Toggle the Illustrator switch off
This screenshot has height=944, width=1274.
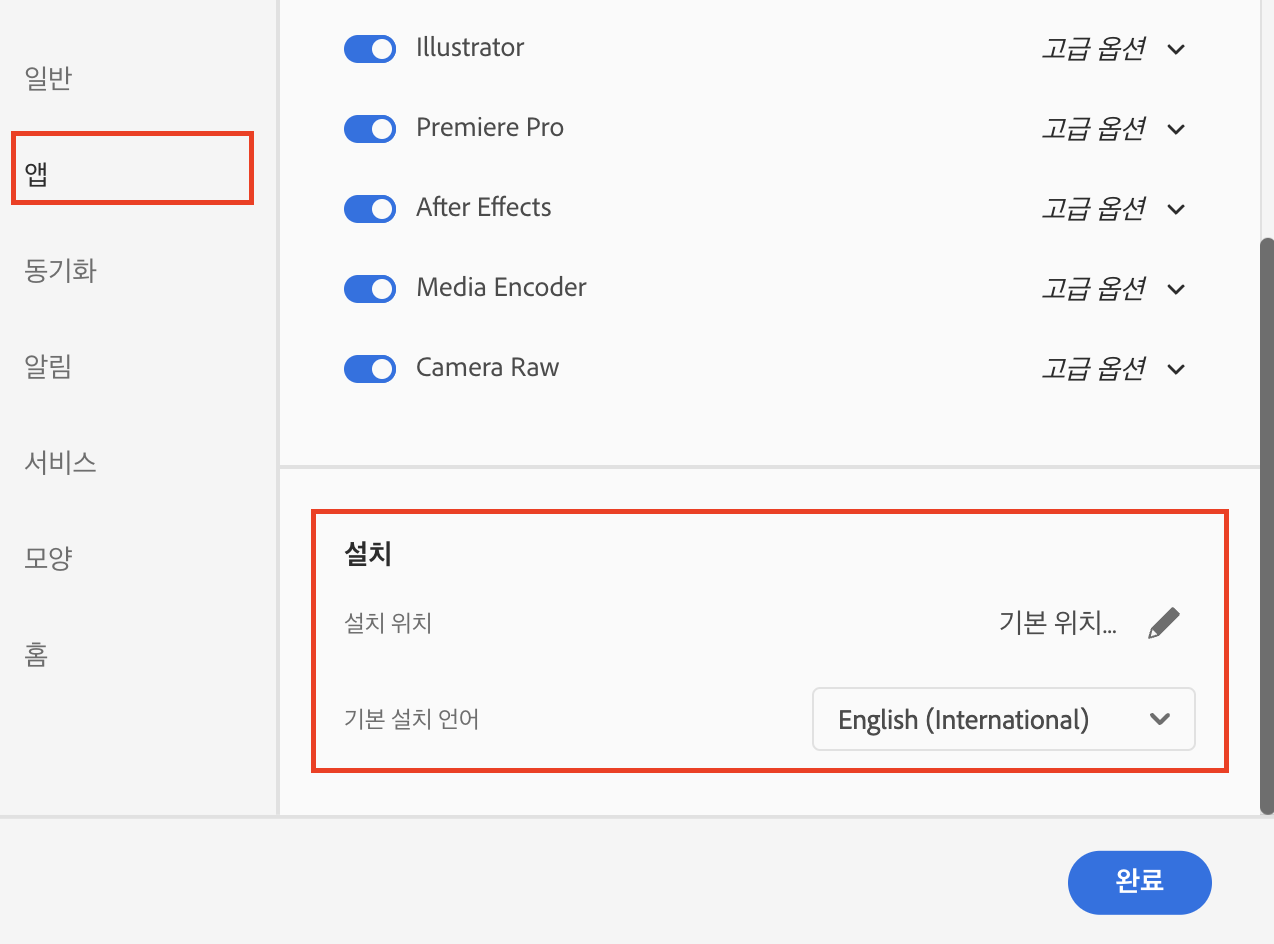(x=370, y=49)
